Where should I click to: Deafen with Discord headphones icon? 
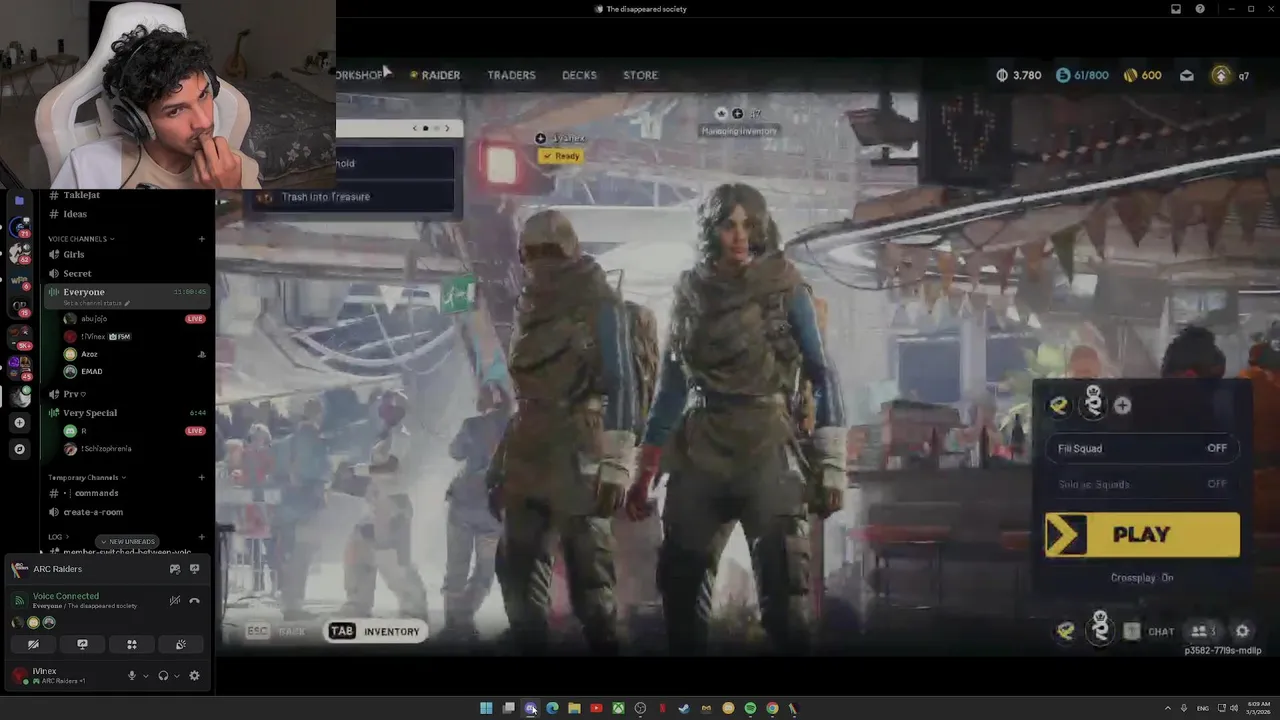[163, 676]
